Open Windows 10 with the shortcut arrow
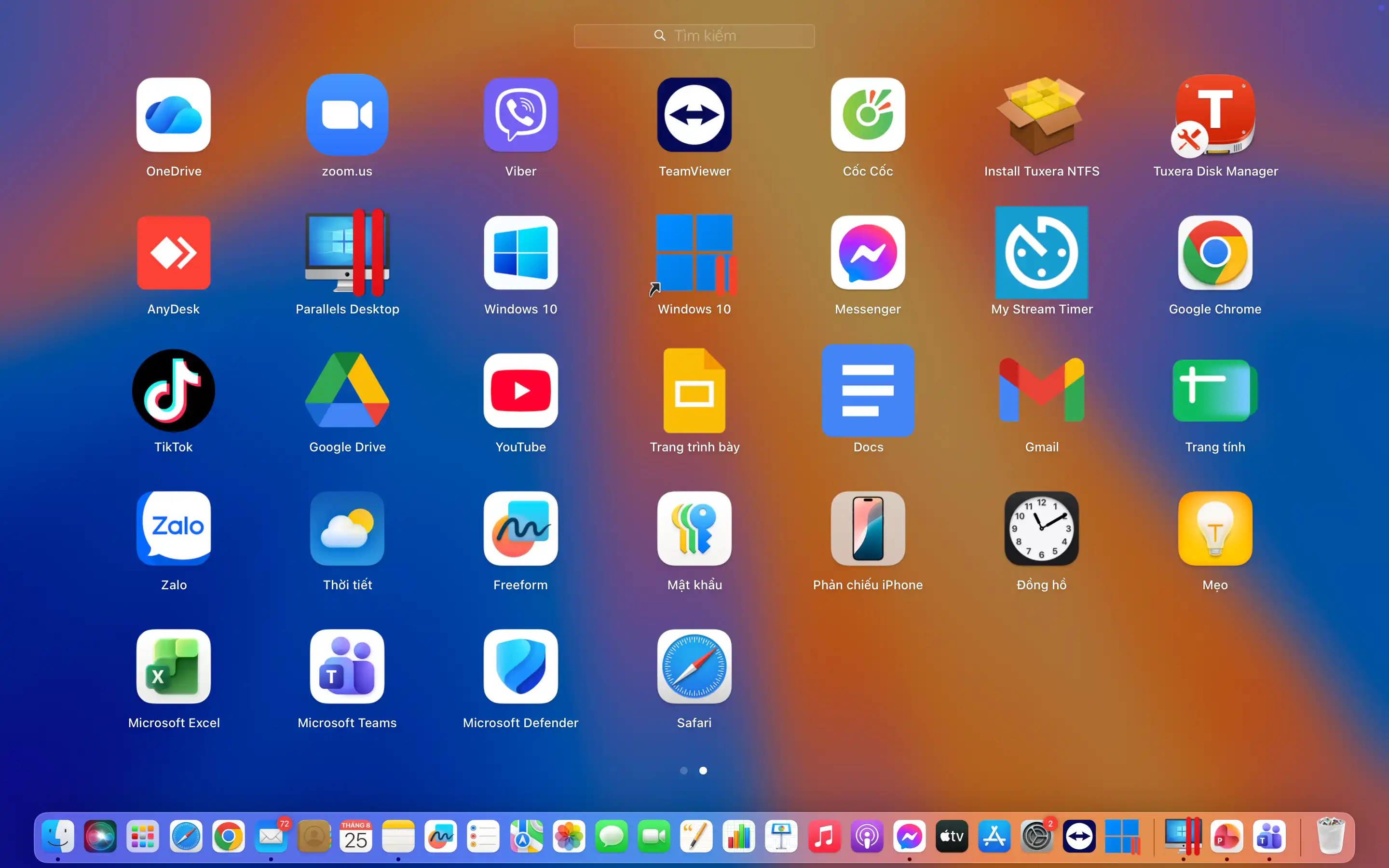Screen dimensions: 1389x868 pos(694,253)
